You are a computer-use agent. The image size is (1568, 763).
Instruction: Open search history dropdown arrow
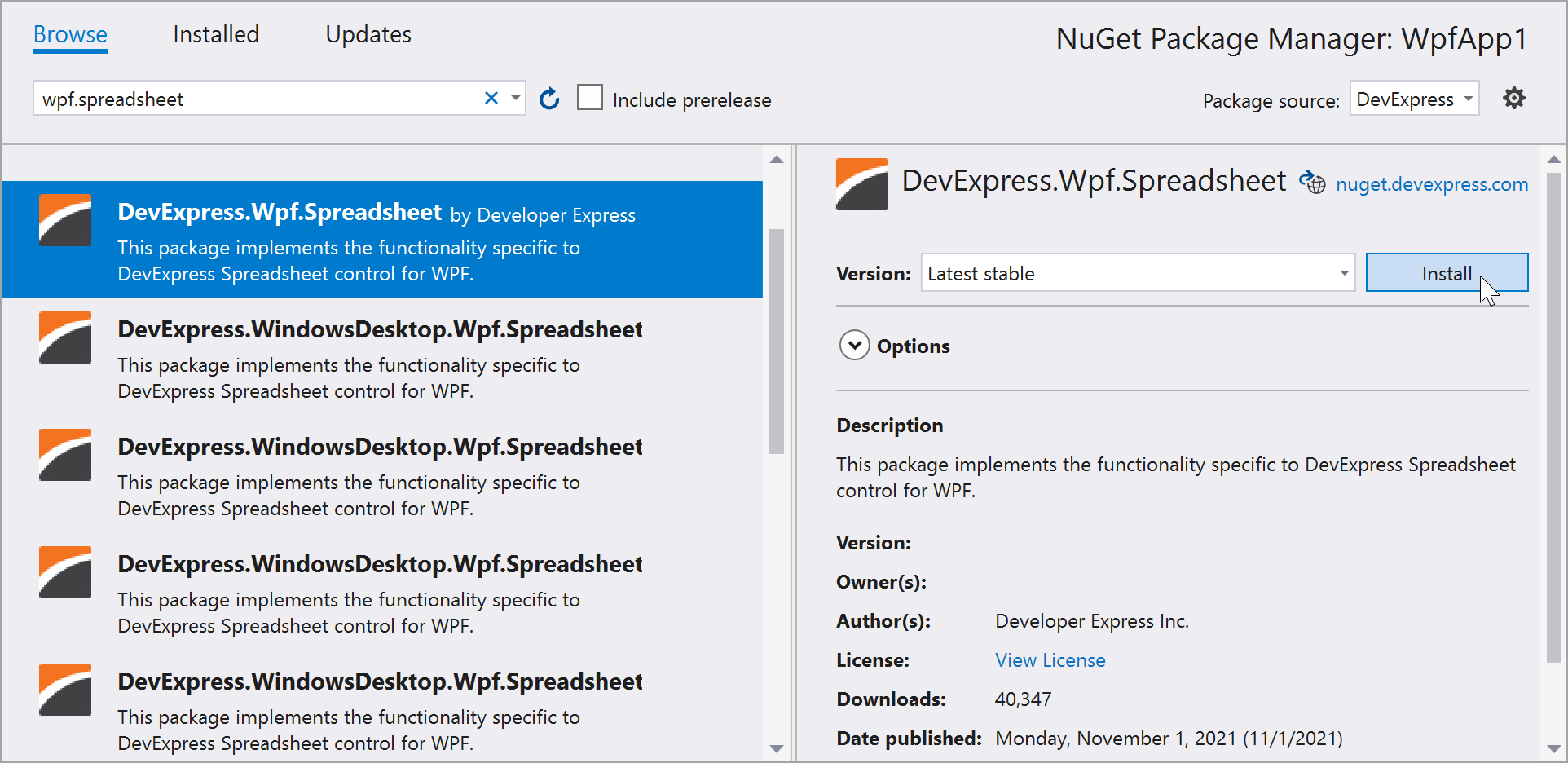click(x=515, y=99)
